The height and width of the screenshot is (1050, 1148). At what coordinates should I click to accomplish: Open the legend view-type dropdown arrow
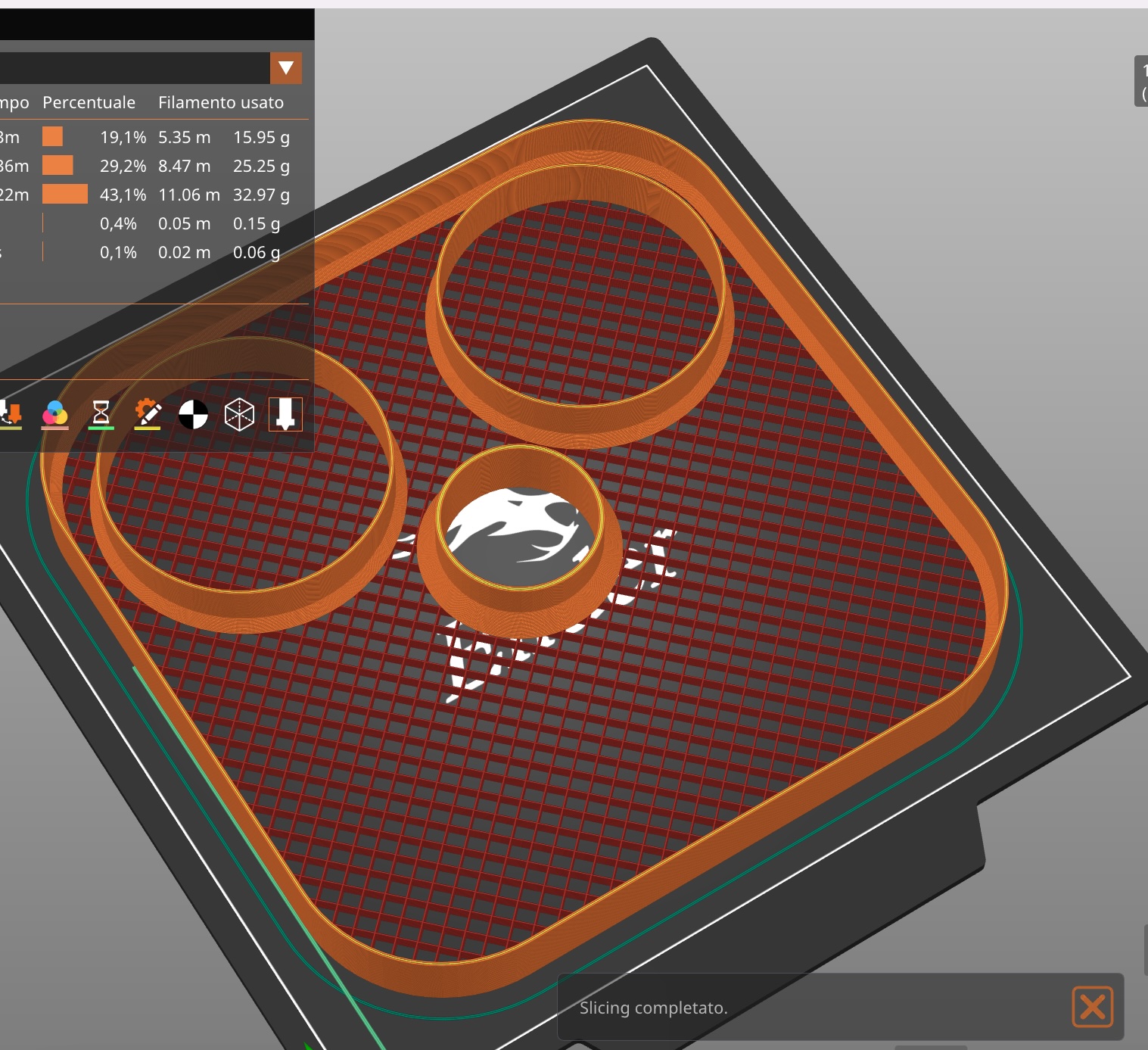(x=286, y=68)
